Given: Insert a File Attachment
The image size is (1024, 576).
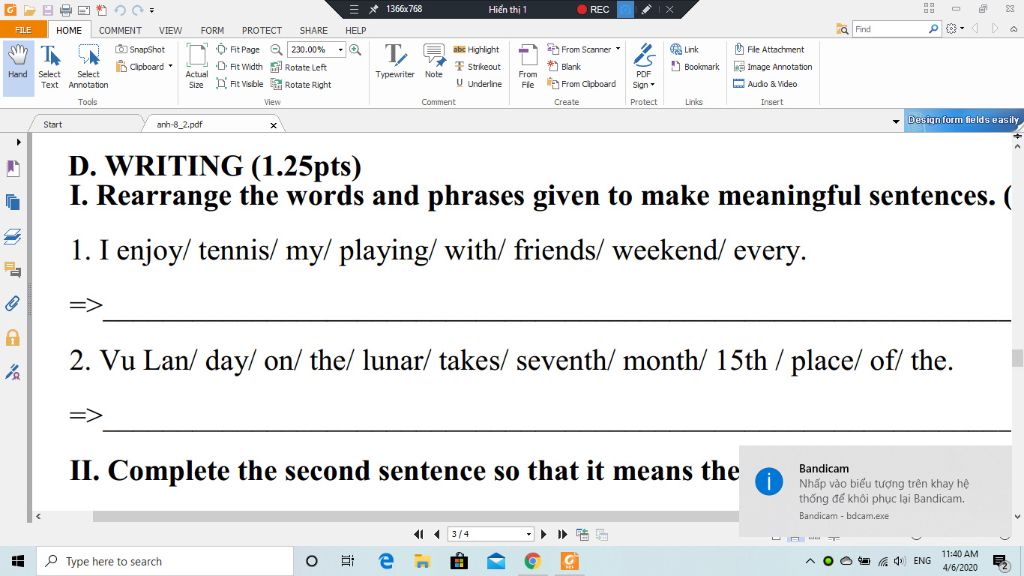Looking at the screenshot, I should [x=769, y=50].
